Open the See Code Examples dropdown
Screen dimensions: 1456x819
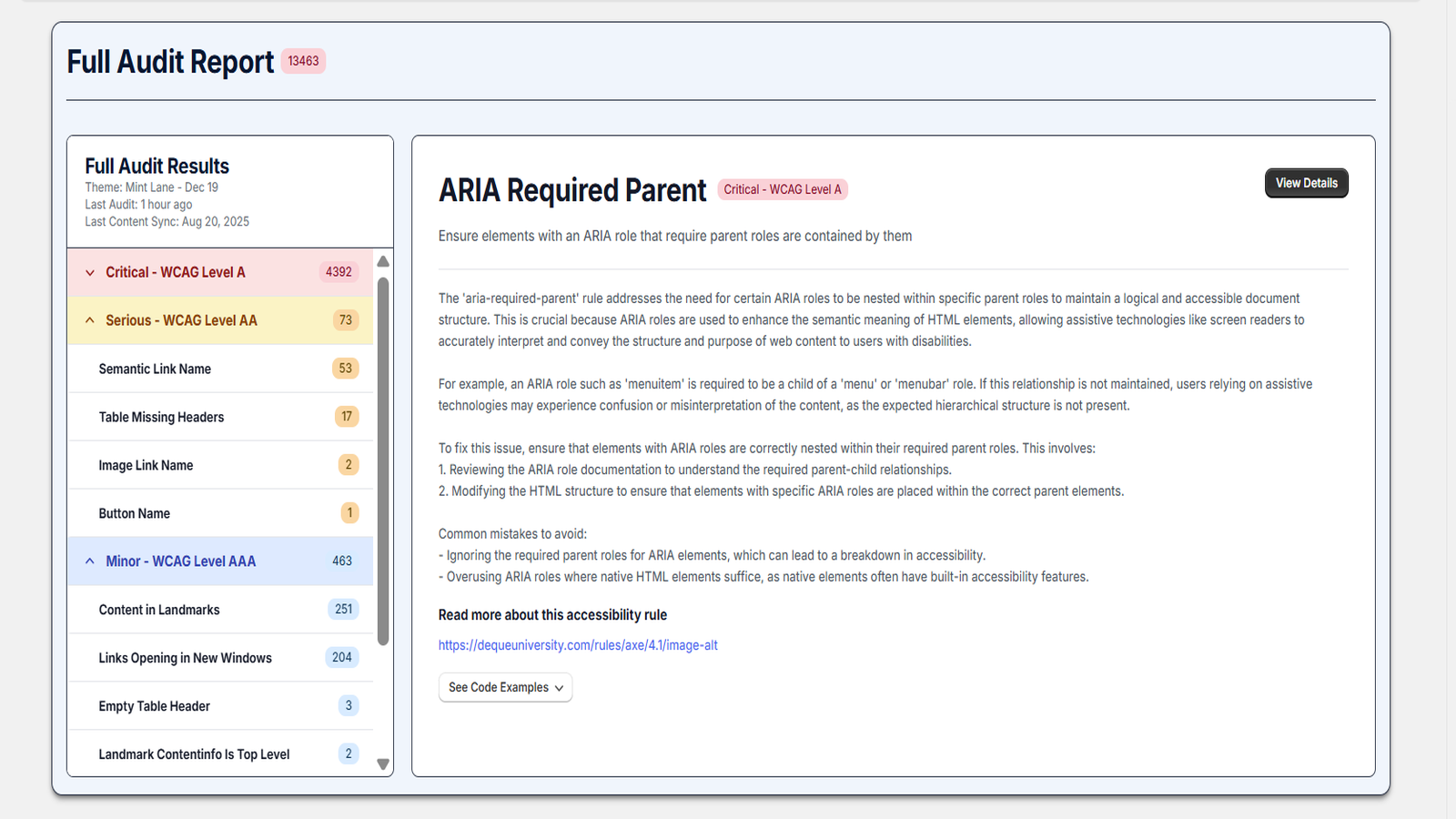coord(505,687)
